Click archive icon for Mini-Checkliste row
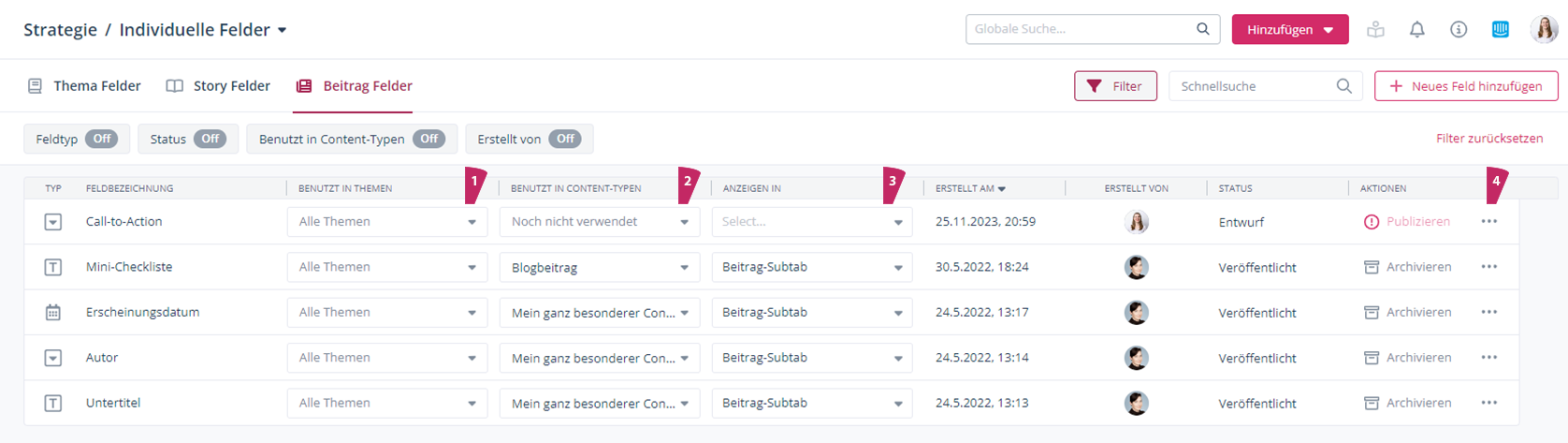 [x=1371, y=267]
